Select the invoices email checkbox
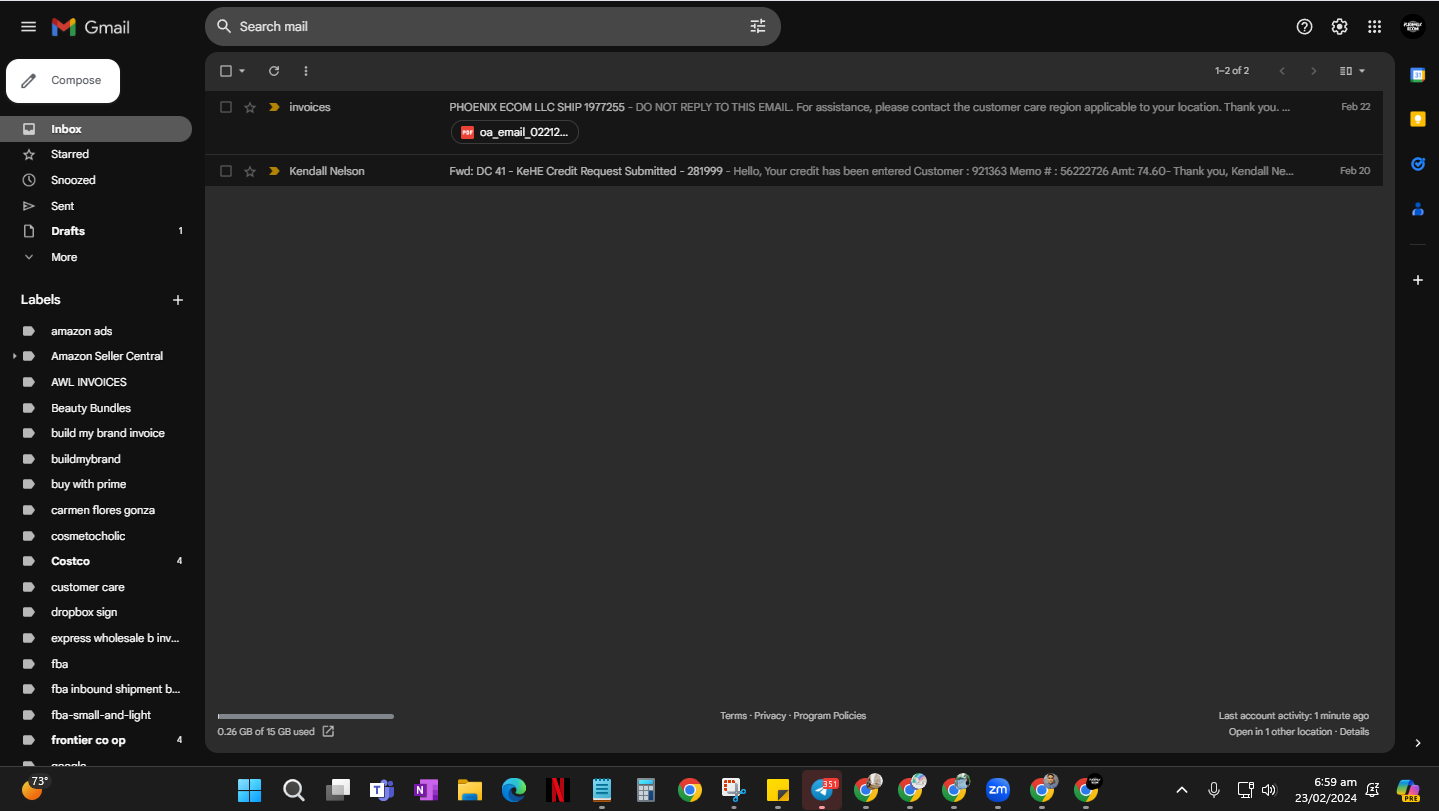Screen dimensions: 1439x811 [226, 107]
